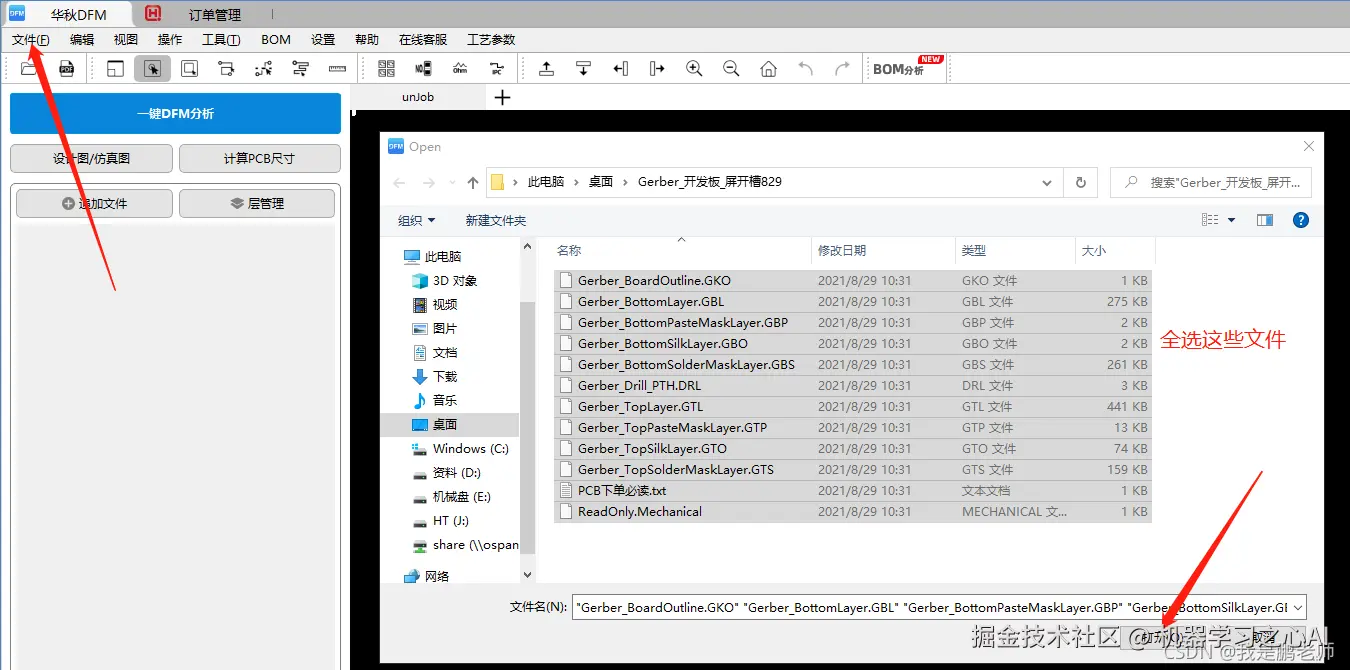Screen dimensions: 1350x670
Task: Click the move-right arrow toolbar icon
Action: point(657,69)
